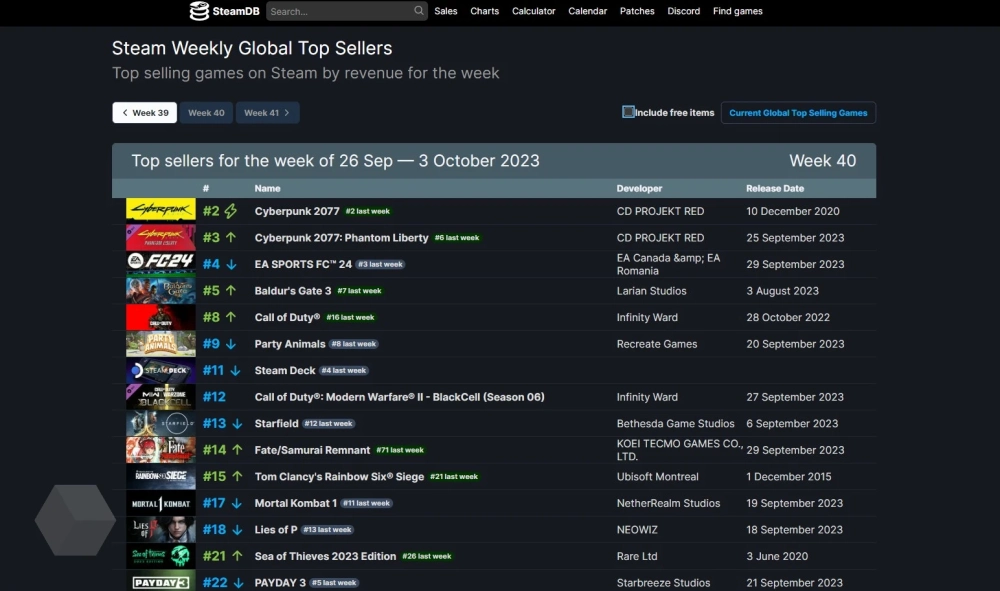Viewport: 1000px width, 591px height.
Task: Enable the Include free items checkbox
Action: pos(628,113)
